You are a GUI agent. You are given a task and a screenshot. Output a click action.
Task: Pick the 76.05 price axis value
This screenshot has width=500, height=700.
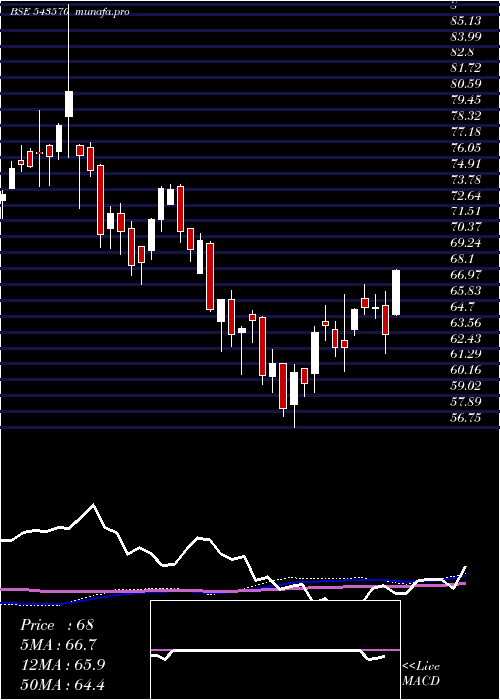(466, 148)
